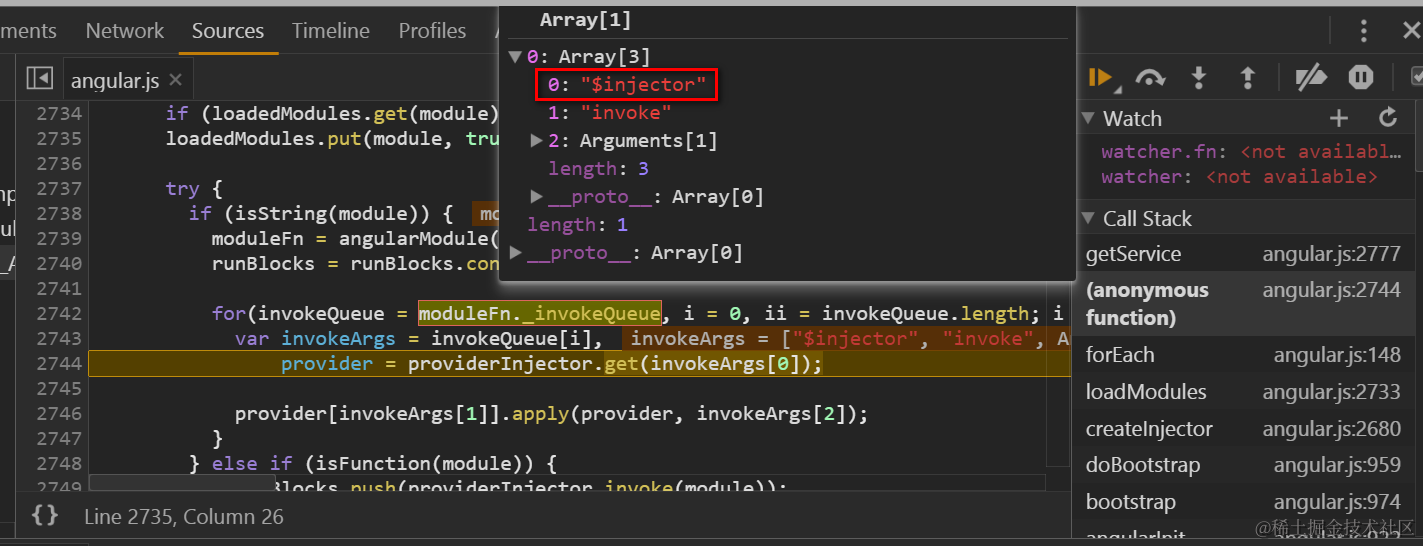This screenshot has height=546, width=1423.
Task: Click the length: 3 property in popup
Action: coord(598,169)
